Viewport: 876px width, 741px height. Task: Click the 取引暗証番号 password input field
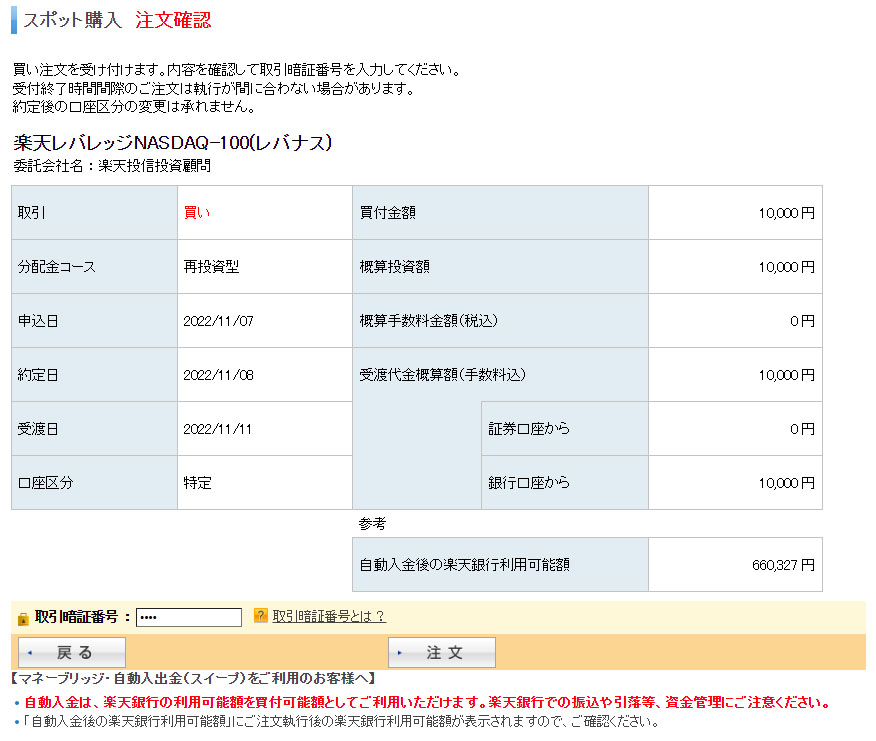[189, 617]
